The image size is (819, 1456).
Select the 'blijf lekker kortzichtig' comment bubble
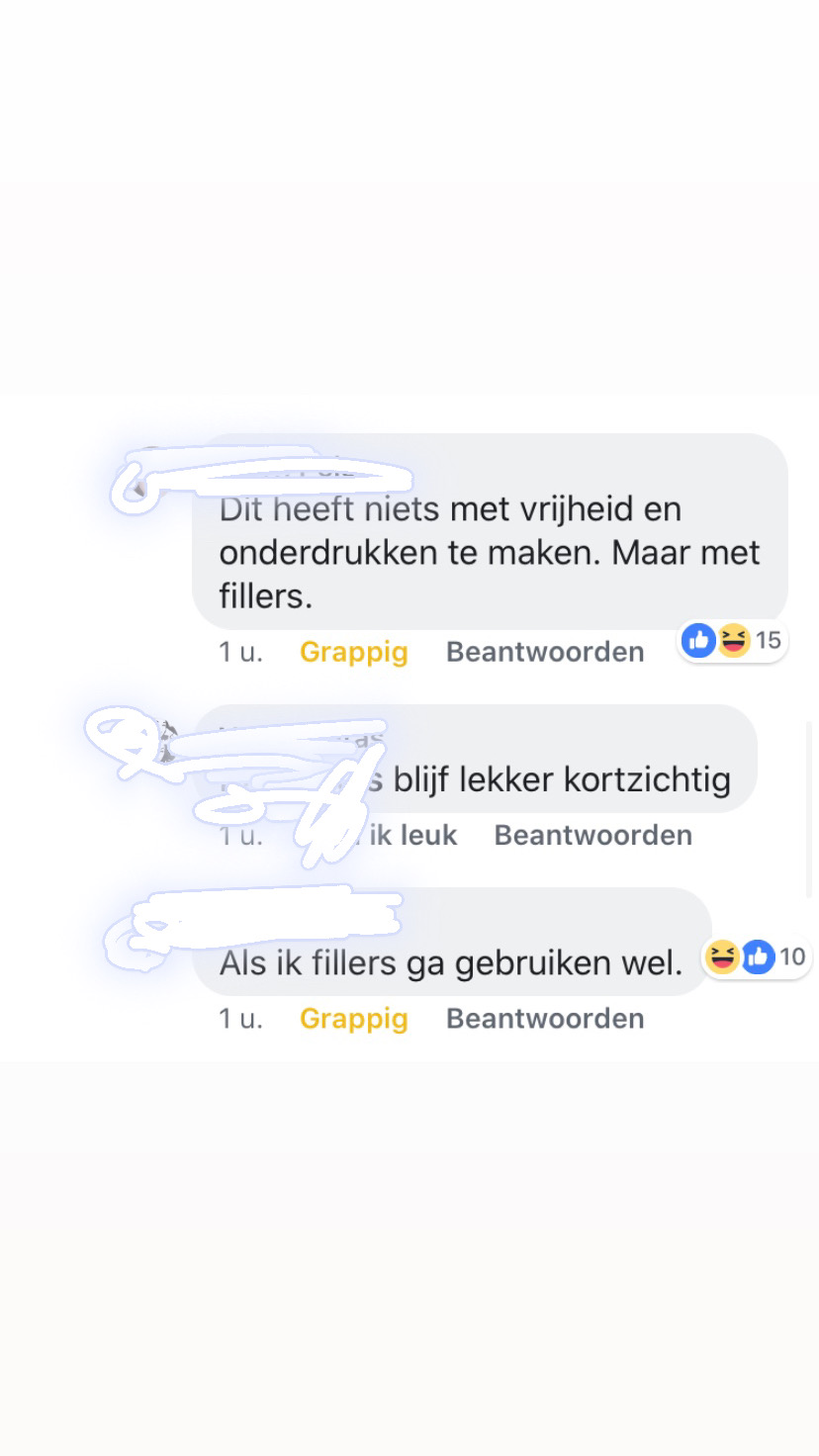pos(475,759)
